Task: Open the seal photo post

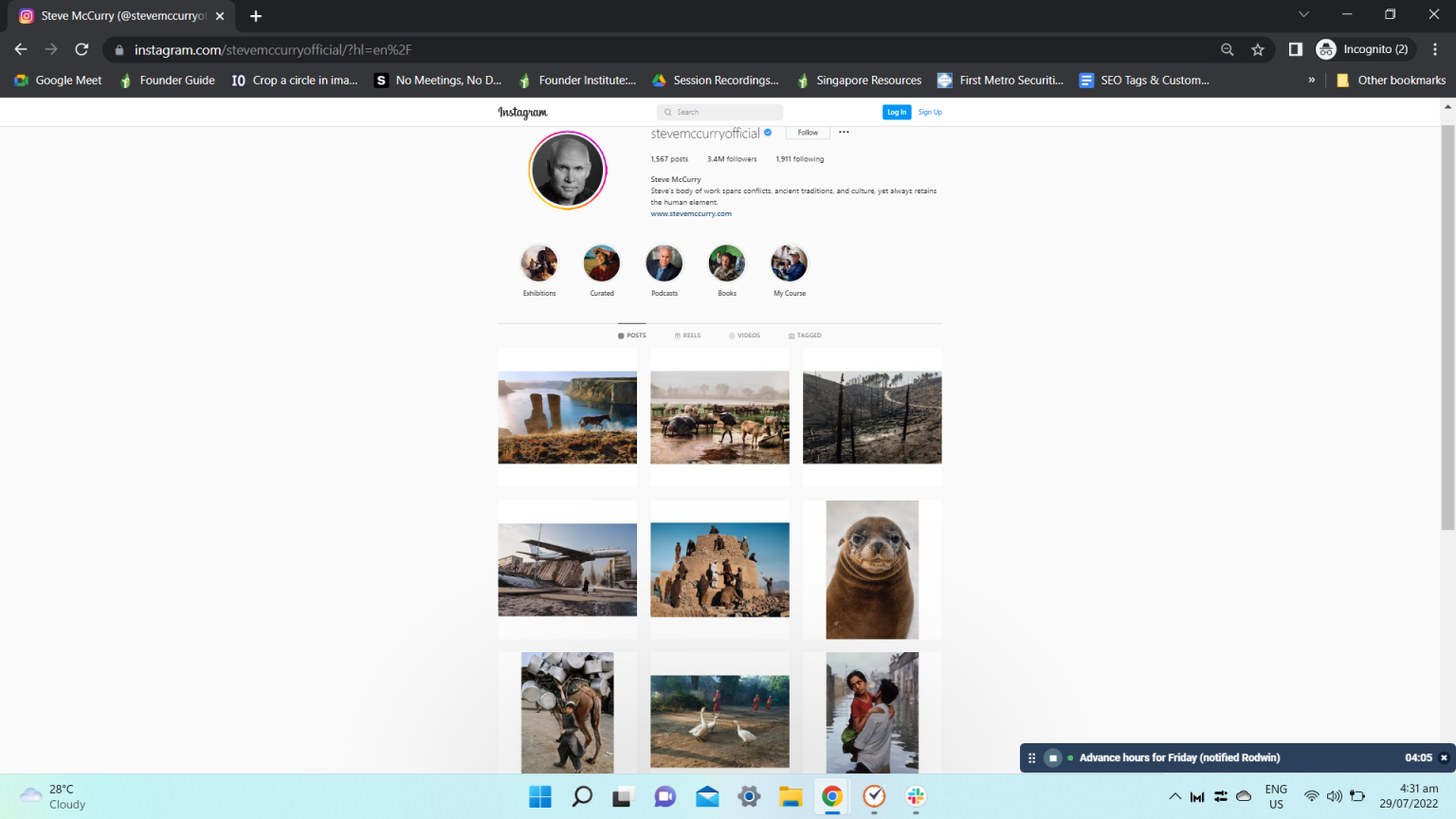Action: click(872, 570)
